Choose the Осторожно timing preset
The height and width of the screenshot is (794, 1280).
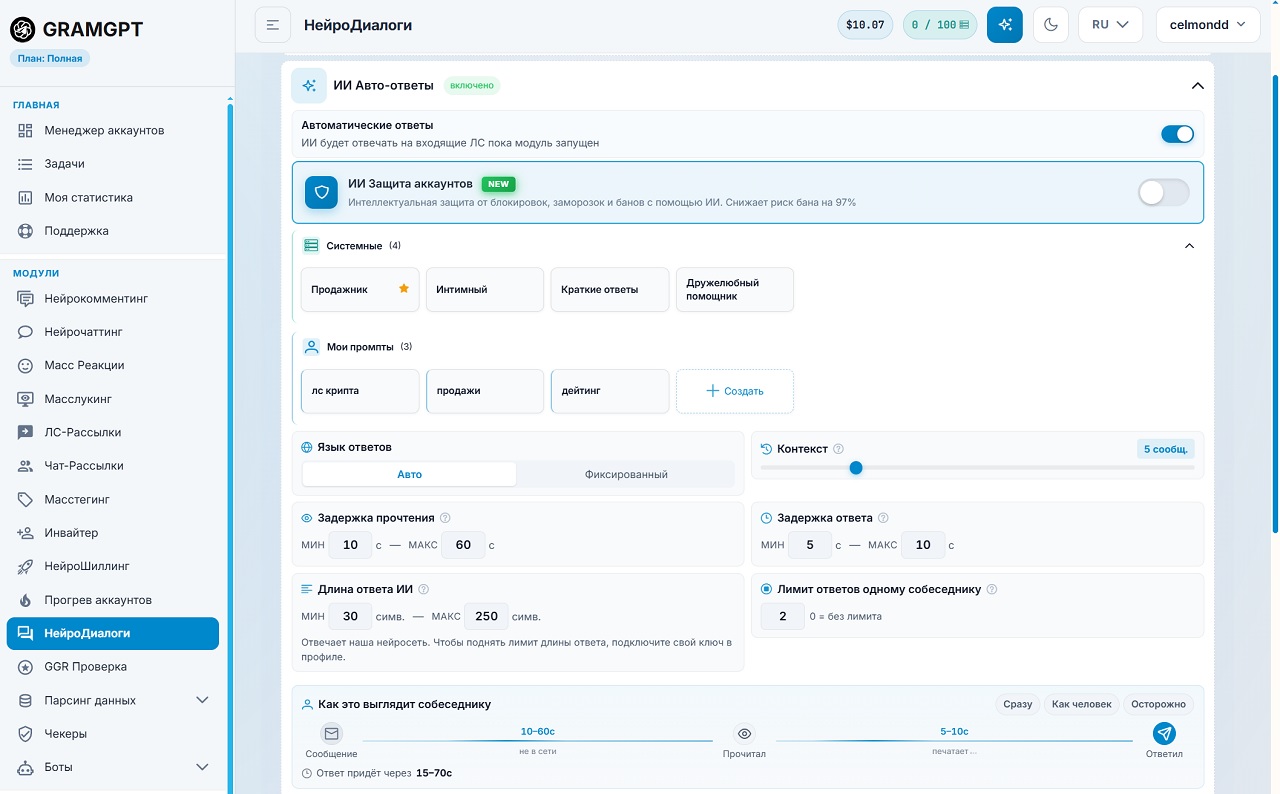click(1158, 704)
